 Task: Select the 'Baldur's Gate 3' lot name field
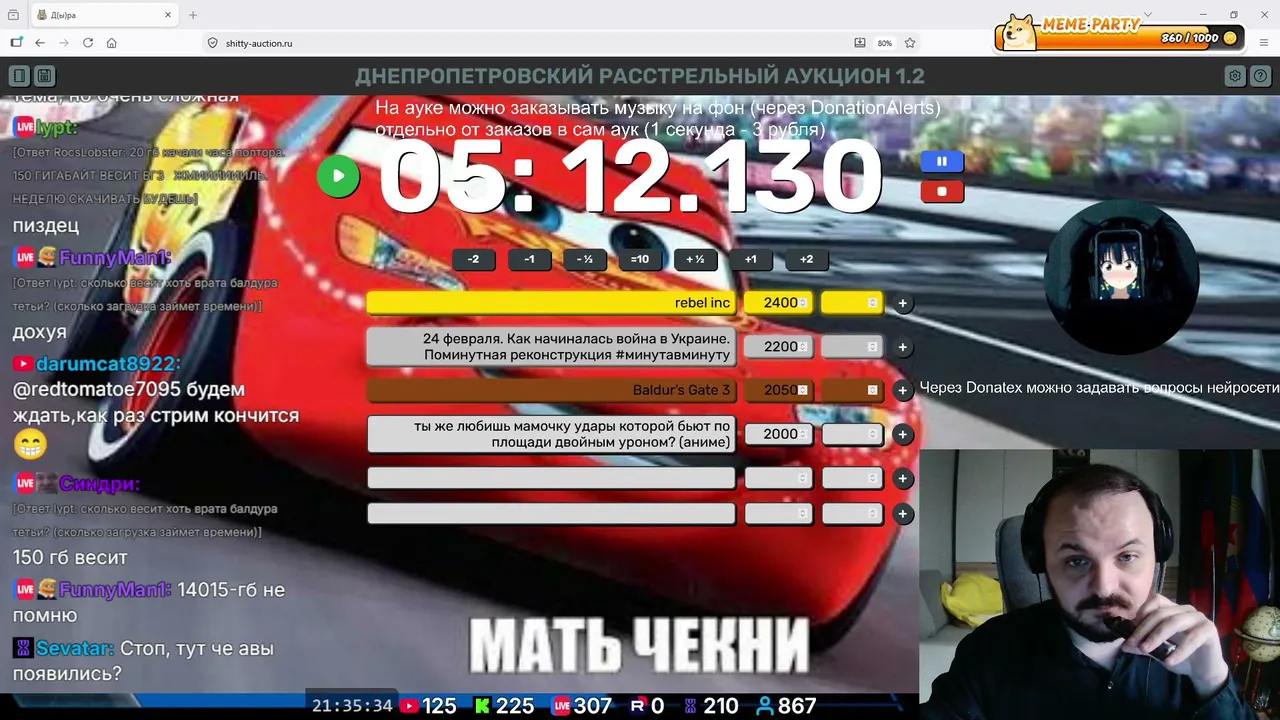click(551, 390)
